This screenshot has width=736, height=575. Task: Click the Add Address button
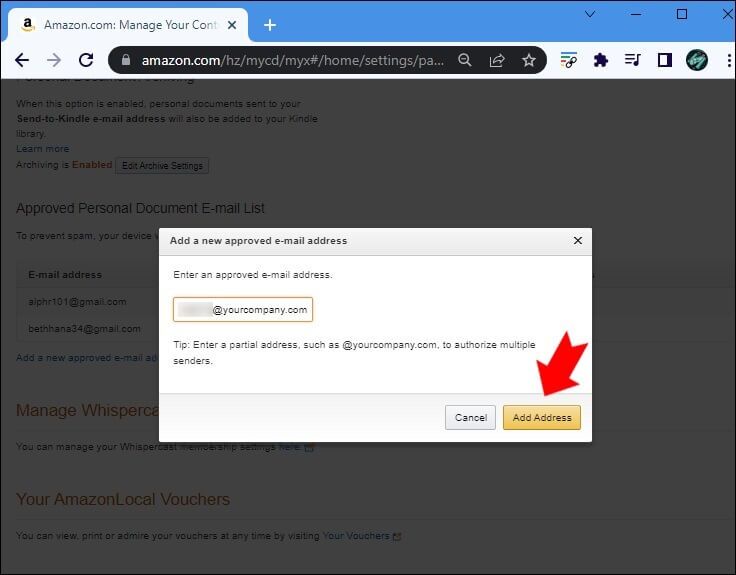click(542, 417)
